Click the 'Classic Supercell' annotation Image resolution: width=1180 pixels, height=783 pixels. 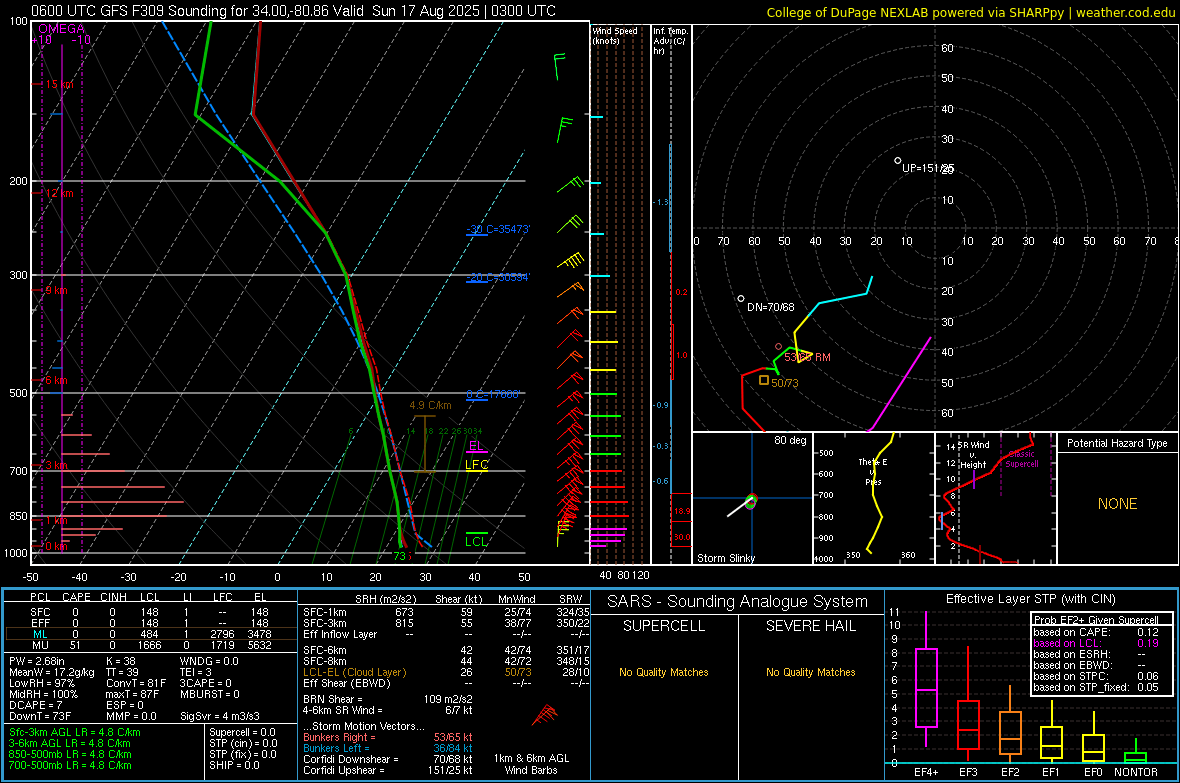pyautogui.click(x=1022, y=459)
